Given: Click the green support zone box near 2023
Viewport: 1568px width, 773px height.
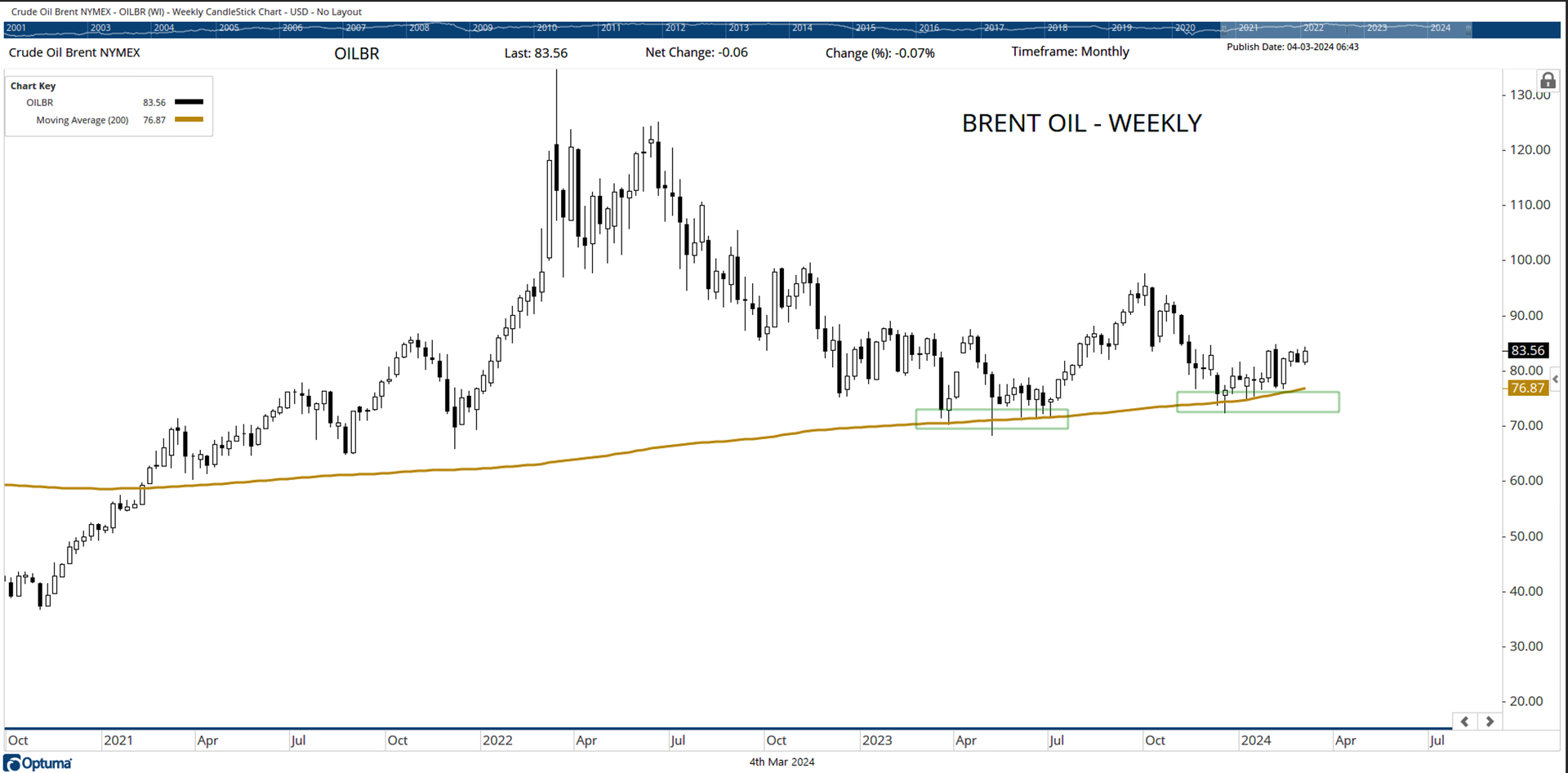Looking at the screenshot, I should pyautogui.click(x=991, y=418).
